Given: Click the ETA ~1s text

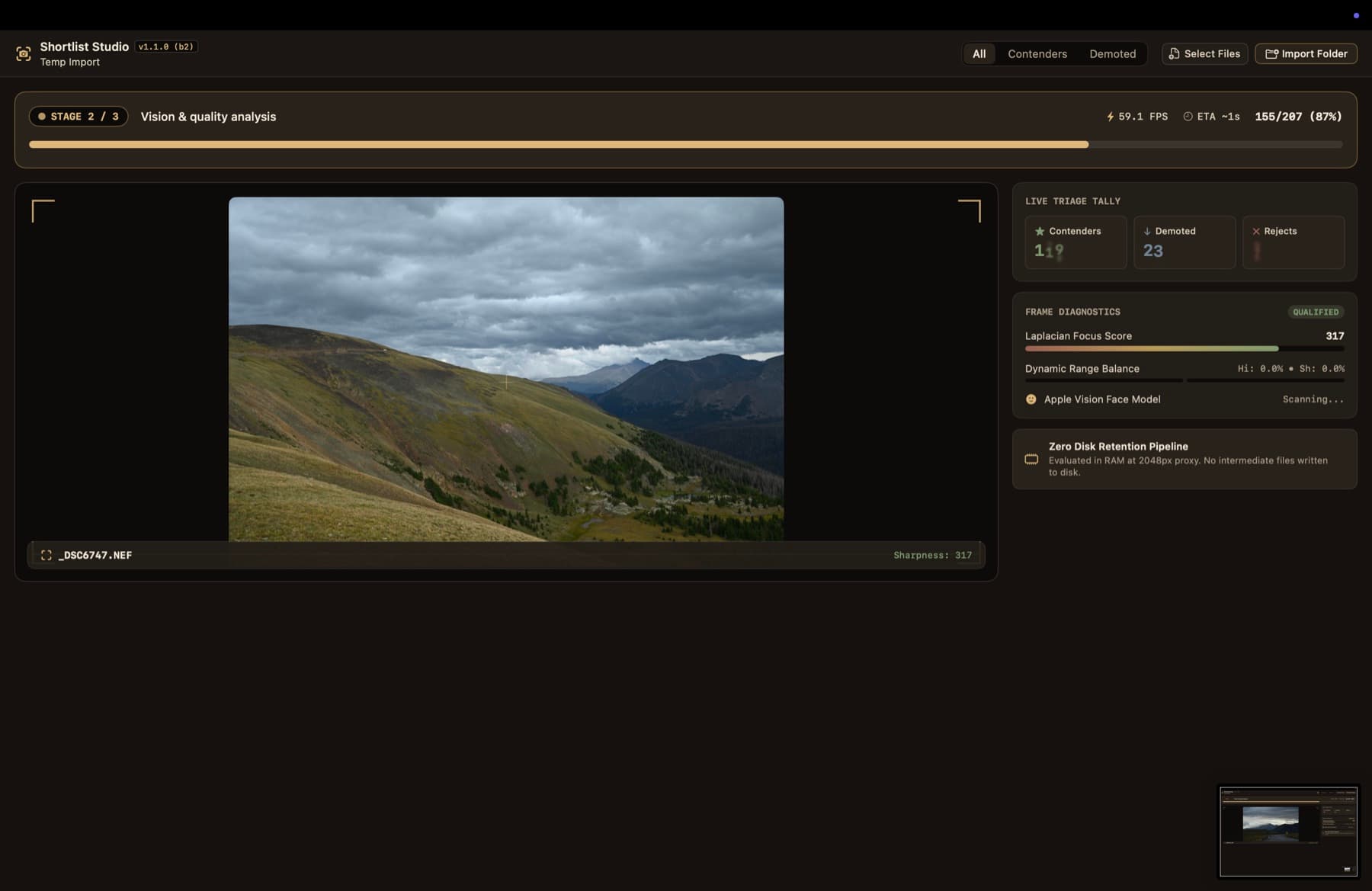Looking at the screenshot, I should pyautogui.click(x=1218, y=117).
